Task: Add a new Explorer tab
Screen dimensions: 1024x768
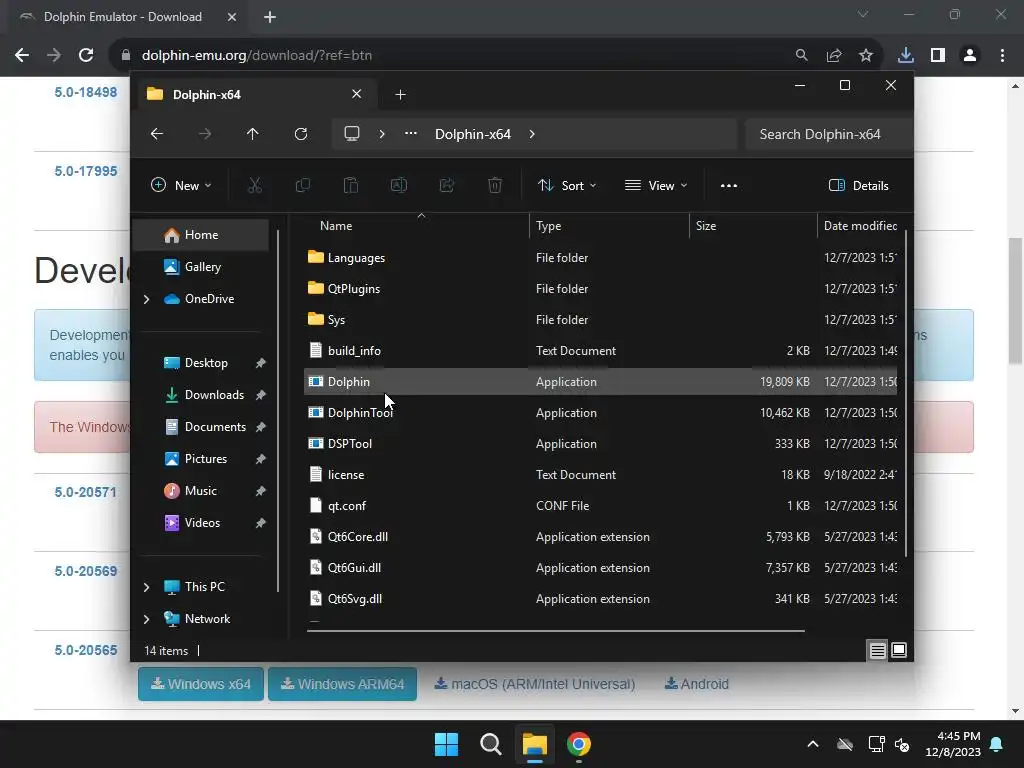Action: click(400, 95)
